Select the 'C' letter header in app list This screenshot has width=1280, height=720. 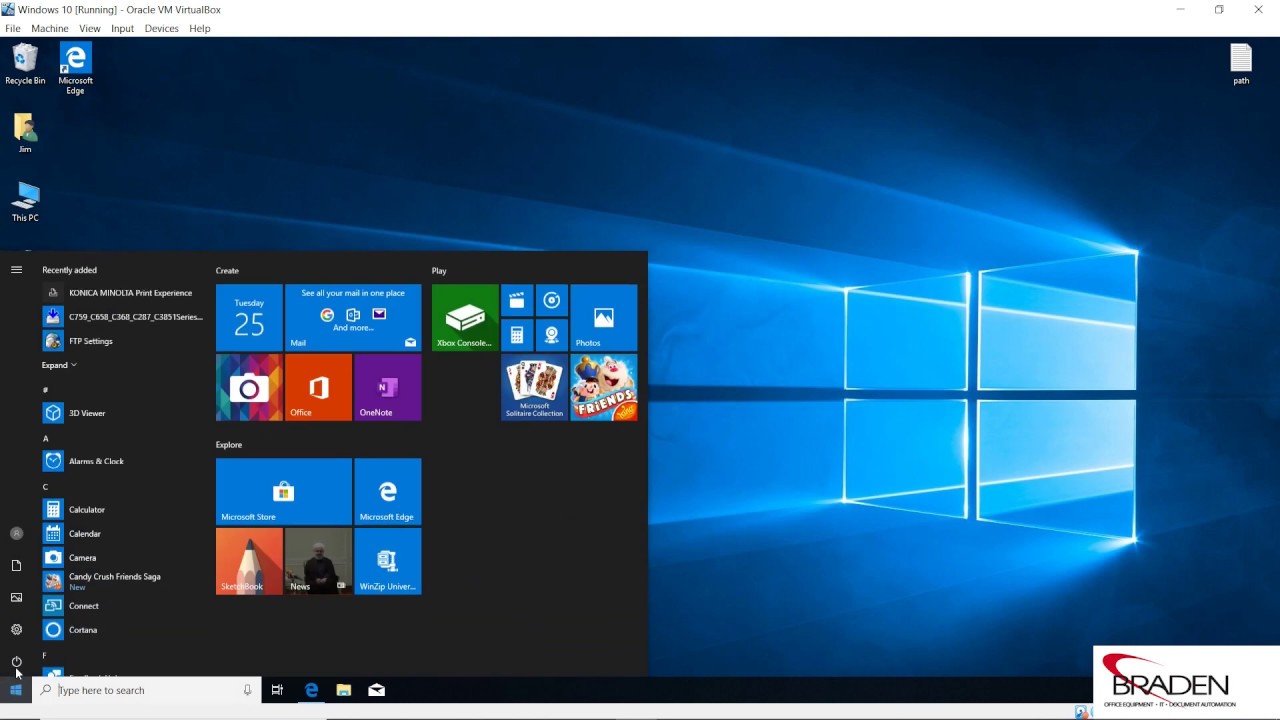[45, 487]
